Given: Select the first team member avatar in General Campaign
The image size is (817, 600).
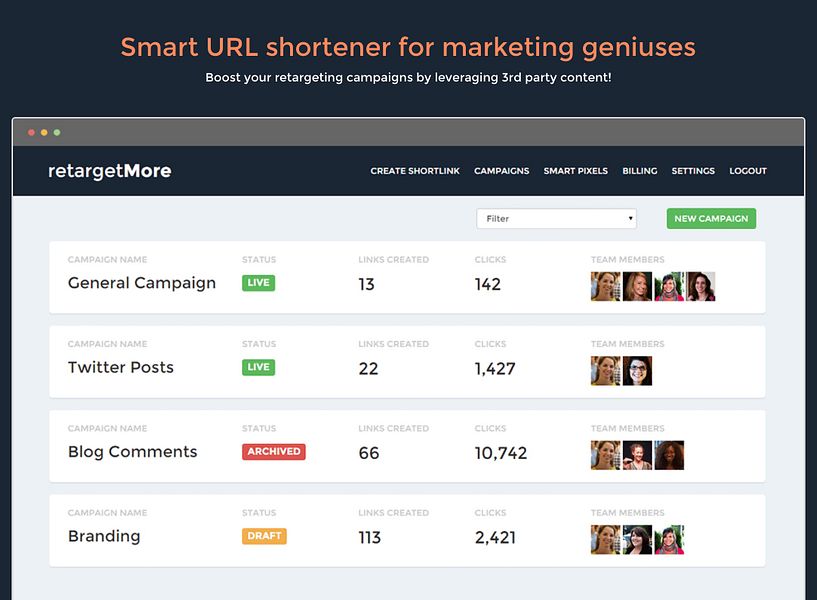Looking at the screenshot, I should 605,286.
